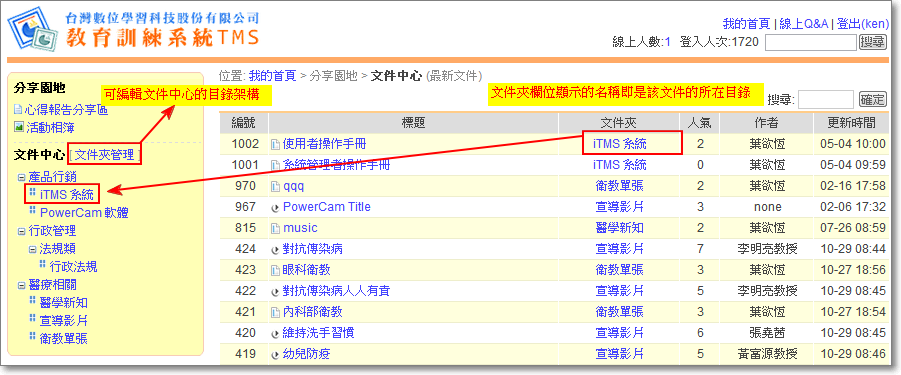Select 衛教單張 folder in sidebar tree
The image size is (901, 375).
click(x=63, y=339)
